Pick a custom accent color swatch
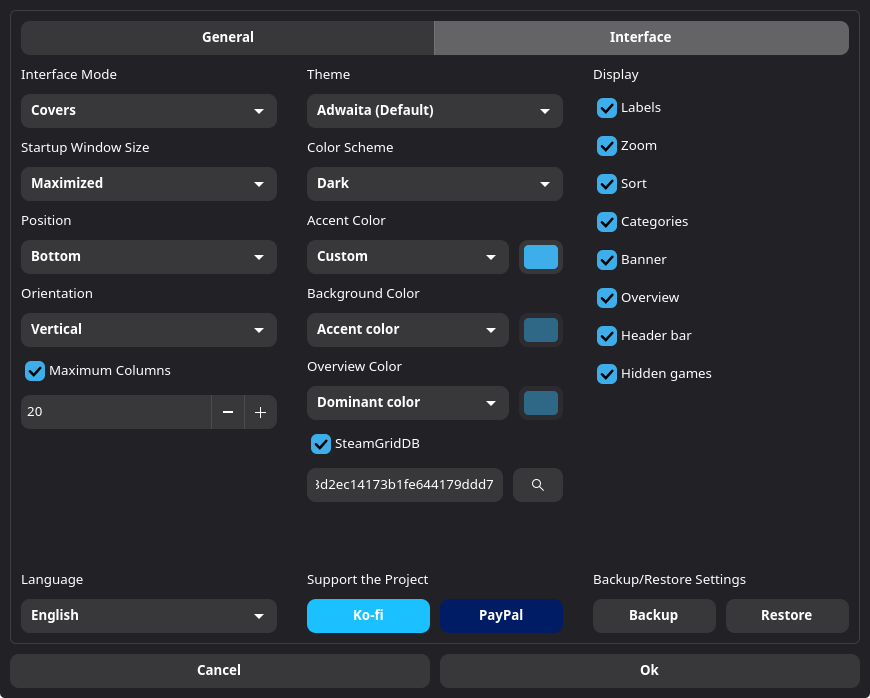 click(541, 257)
